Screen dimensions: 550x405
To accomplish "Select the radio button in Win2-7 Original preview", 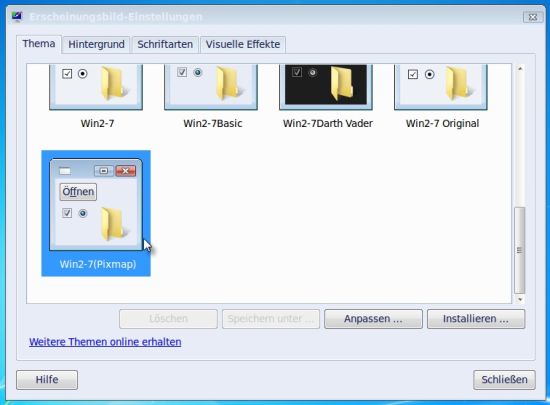I will [x=430, y=74].
